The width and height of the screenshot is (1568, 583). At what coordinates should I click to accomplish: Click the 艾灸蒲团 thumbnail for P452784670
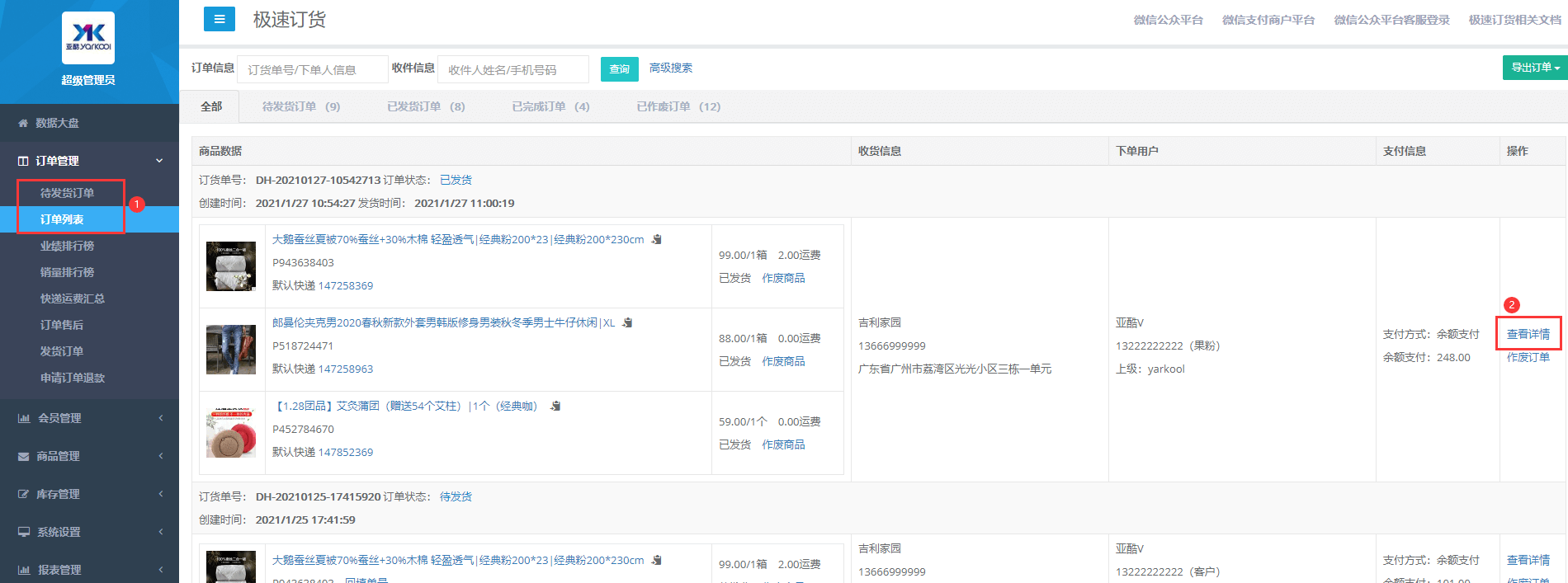(x=231, y=433)
